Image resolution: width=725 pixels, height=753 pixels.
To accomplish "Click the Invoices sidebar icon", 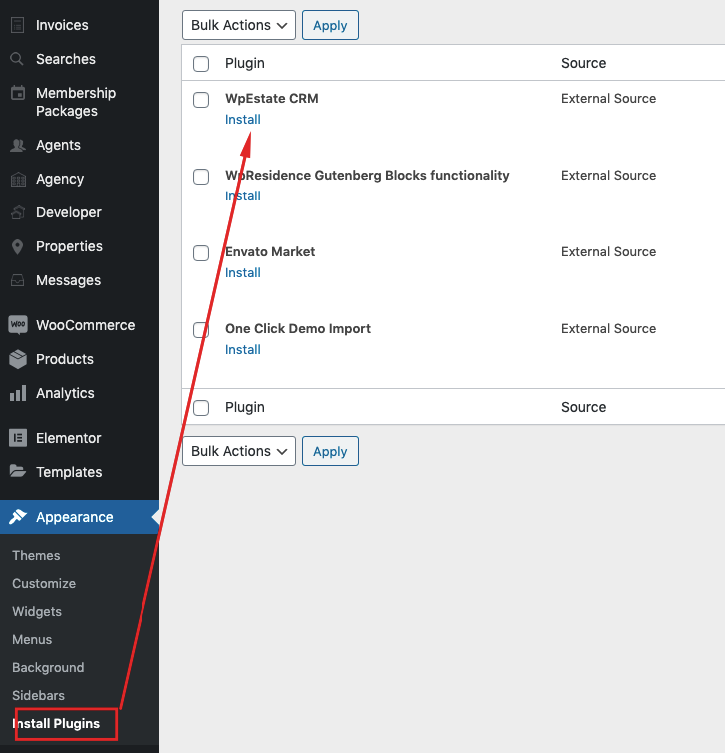I will [17, 25].
